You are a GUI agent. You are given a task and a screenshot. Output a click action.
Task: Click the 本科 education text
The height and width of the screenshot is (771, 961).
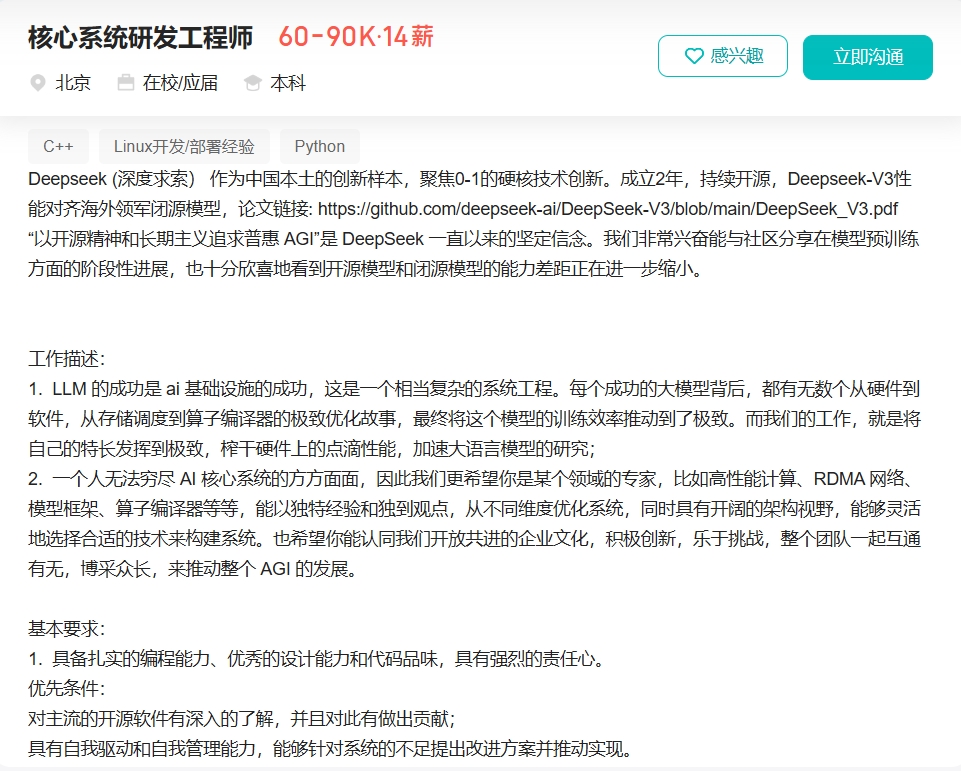[x=288, y=83]
